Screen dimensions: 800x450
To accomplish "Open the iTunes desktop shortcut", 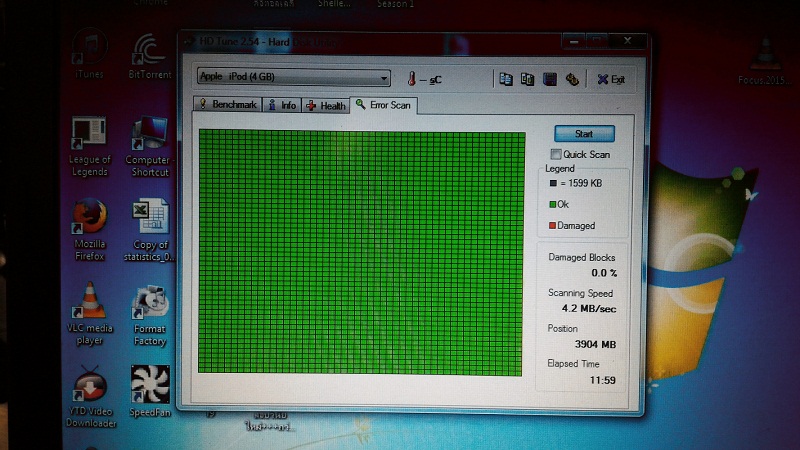I will point(90,53).
